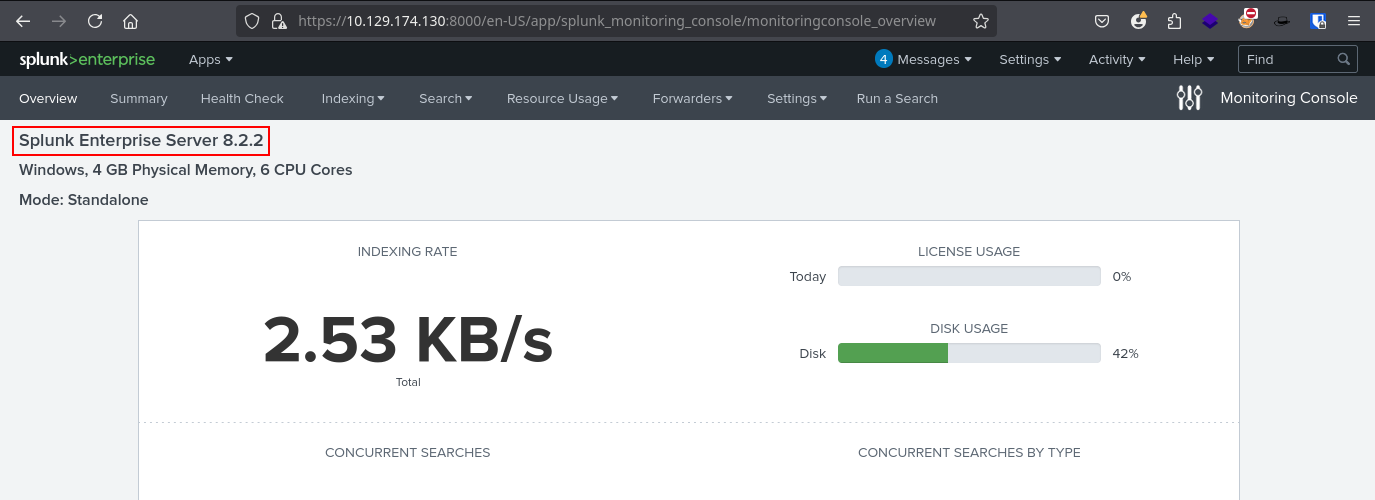Screen dimensions: 1375x500
Task: Click the Monitoring Console sliders icon
Action: tap(1190, 98)
